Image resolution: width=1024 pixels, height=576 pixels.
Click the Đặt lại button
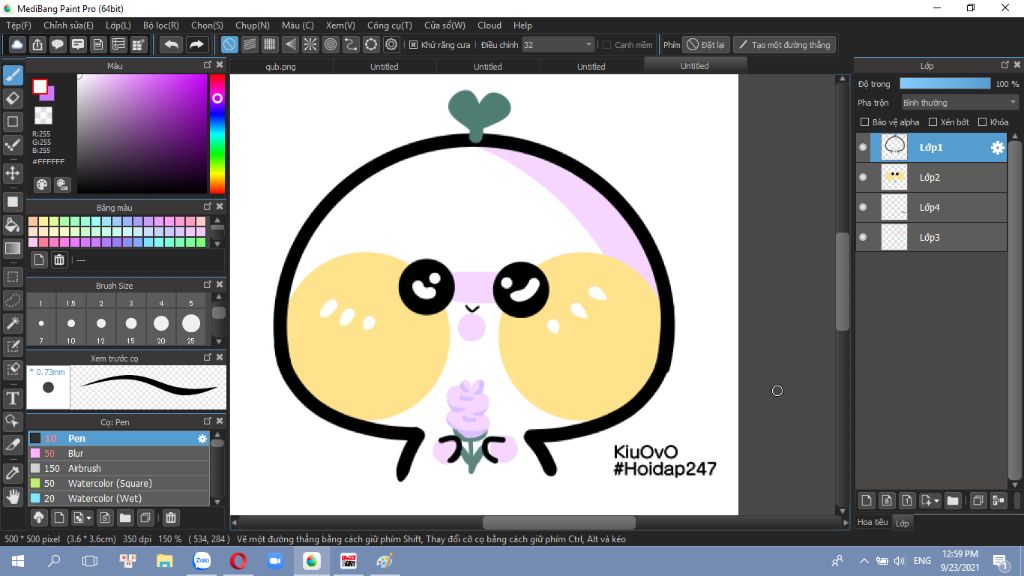coord(706,45)
